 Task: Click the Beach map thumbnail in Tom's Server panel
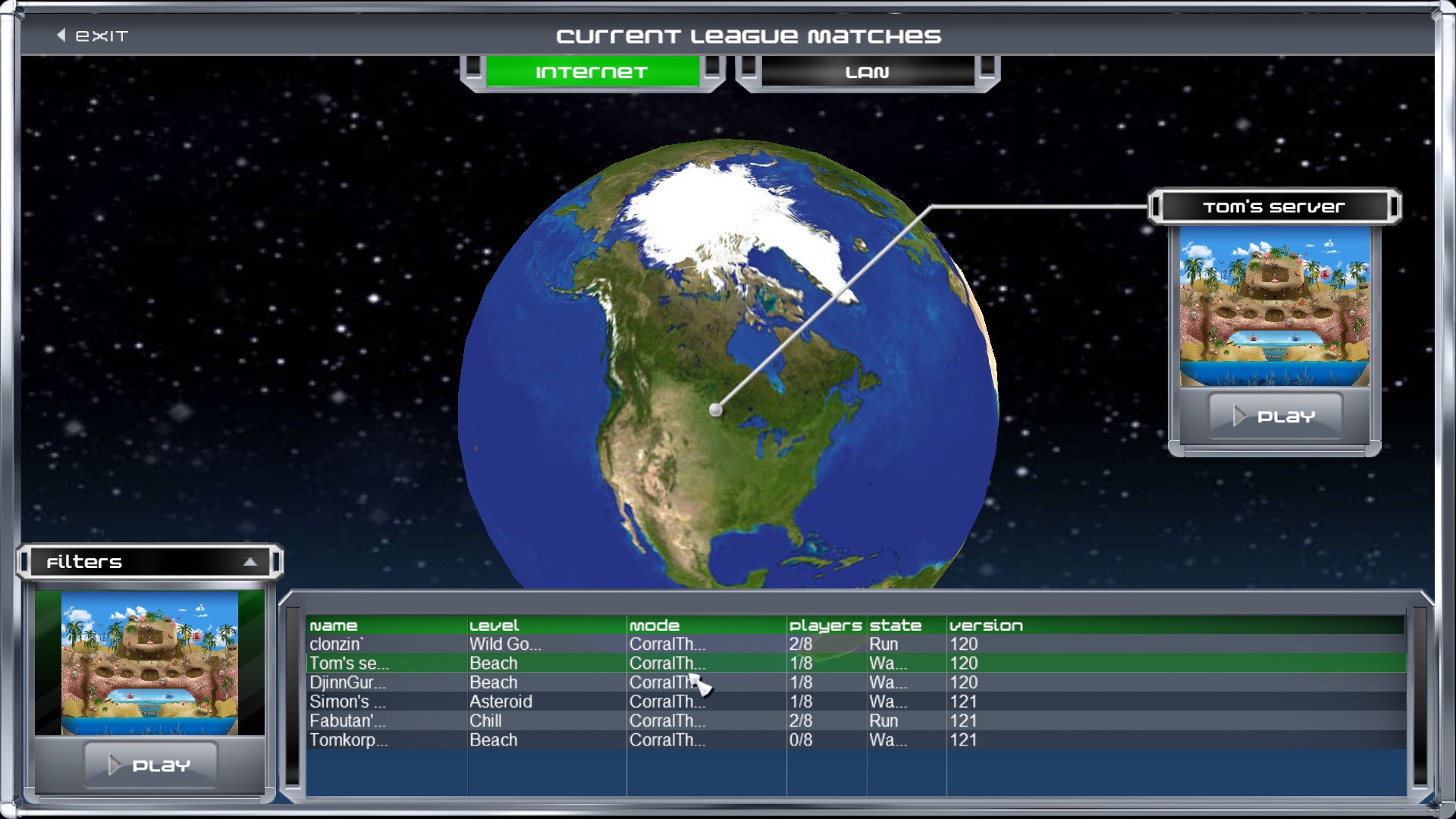(1274, 307)
